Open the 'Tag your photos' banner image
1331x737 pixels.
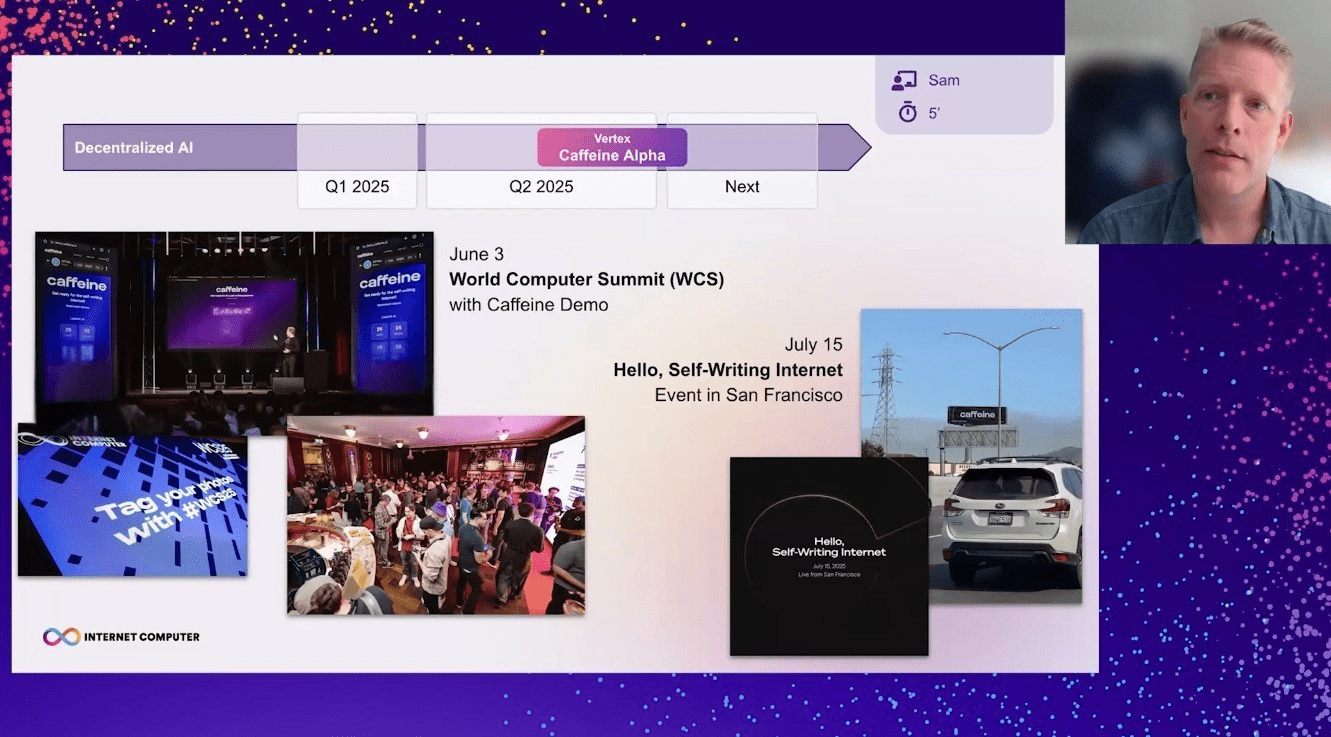132,502
